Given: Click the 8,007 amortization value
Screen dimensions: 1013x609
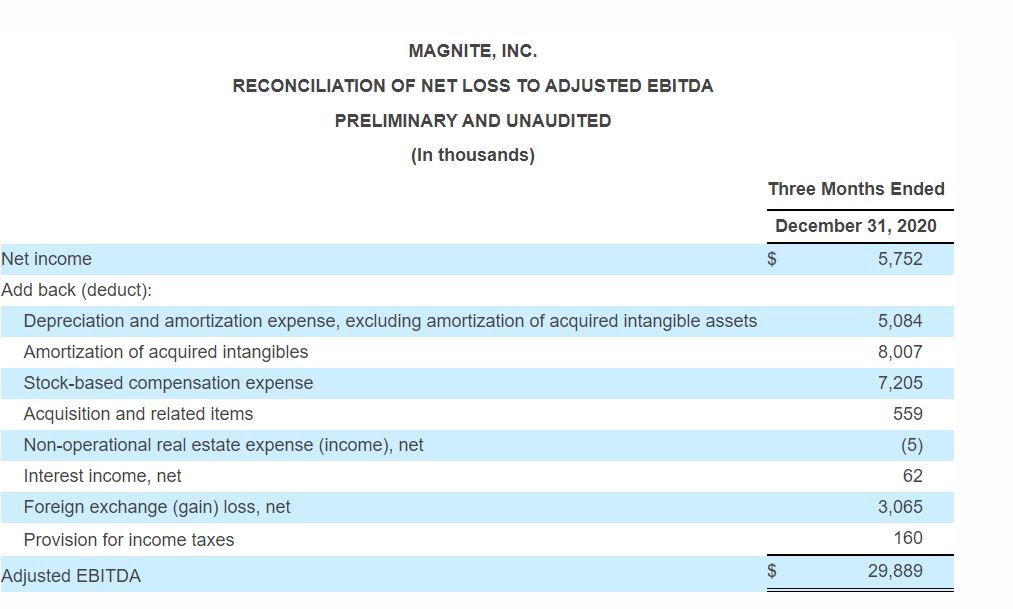Looking at the screenshot, I should click(900, 352).
